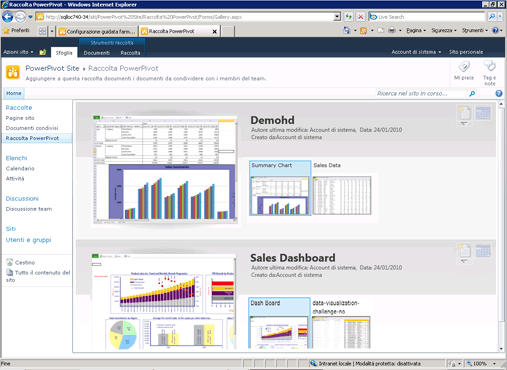This screenshot has width=507, height=370.
Task: Click the Ricerca nel sito search field
Action: 421,94
